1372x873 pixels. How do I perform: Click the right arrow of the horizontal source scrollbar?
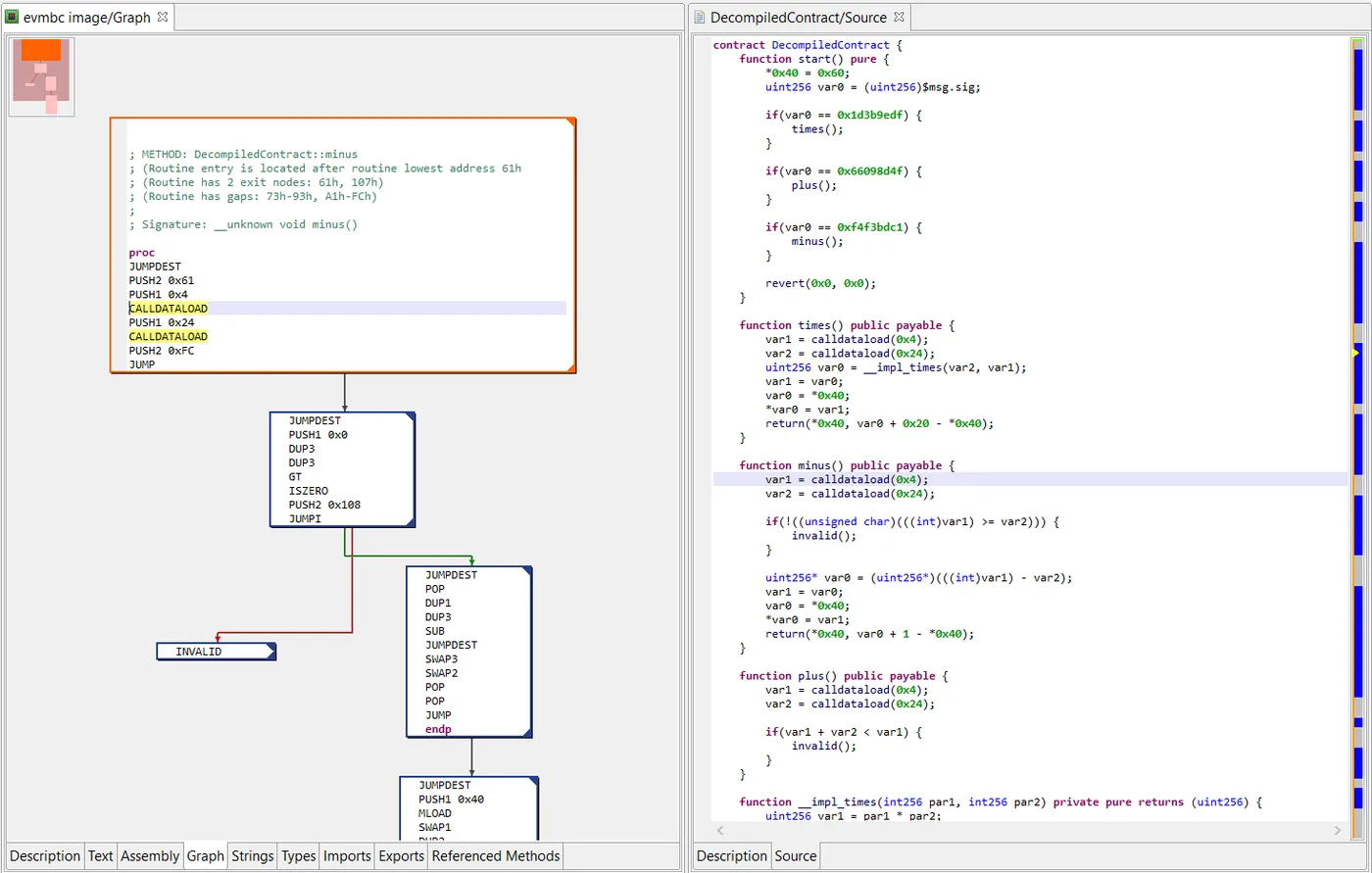coord(1339,830)
